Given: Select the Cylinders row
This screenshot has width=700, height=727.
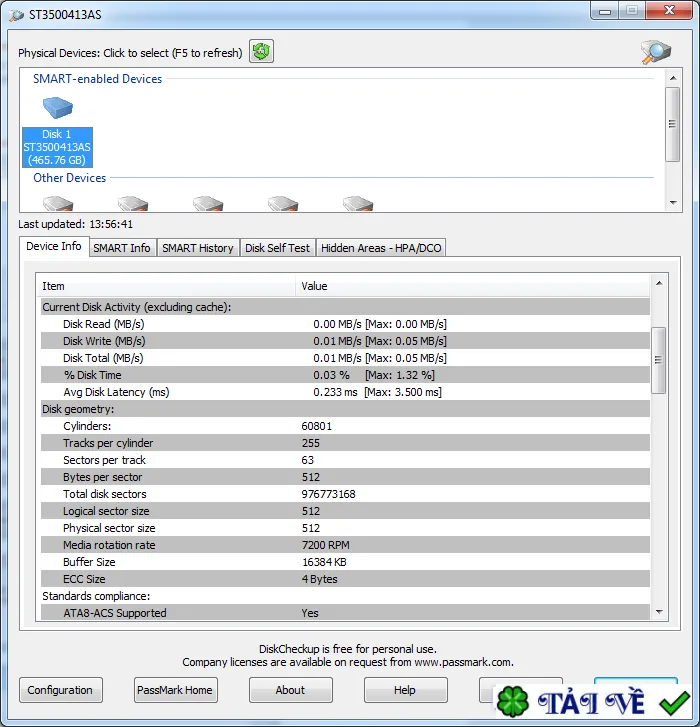Looking at the screenshot, I should click(345, 426).
